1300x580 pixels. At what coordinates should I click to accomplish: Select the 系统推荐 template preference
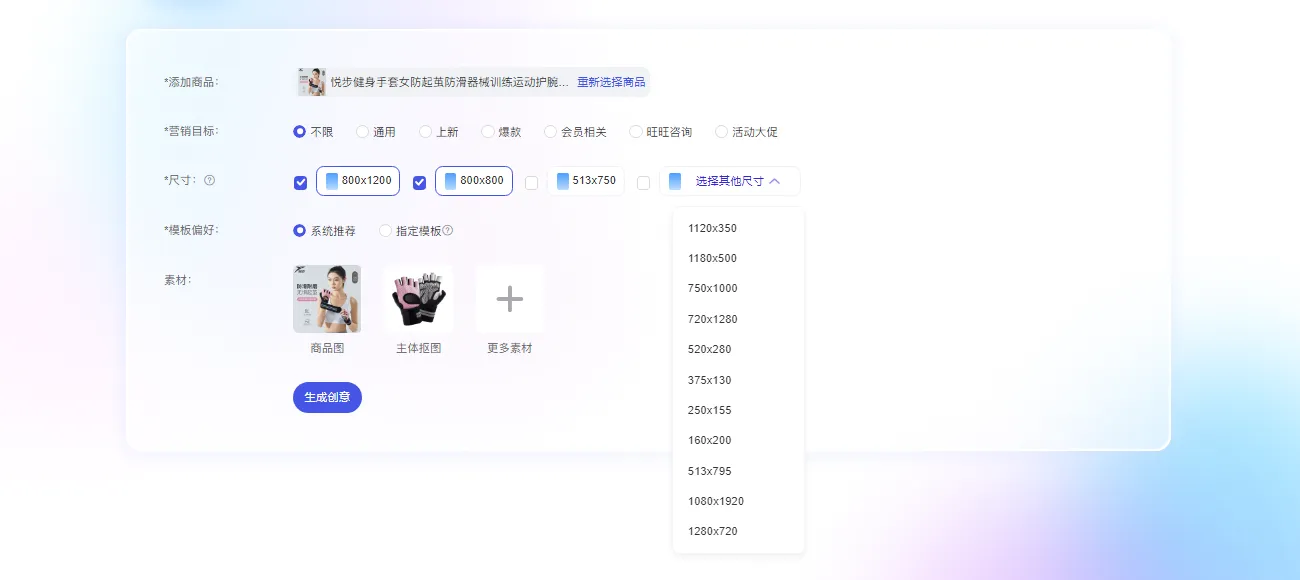click(x=299, y=231)
